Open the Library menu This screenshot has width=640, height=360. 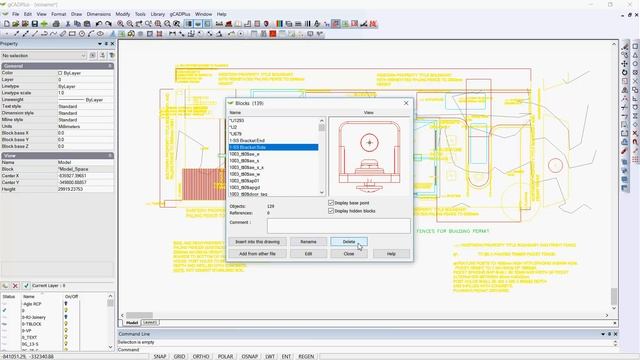coord(158,14)
